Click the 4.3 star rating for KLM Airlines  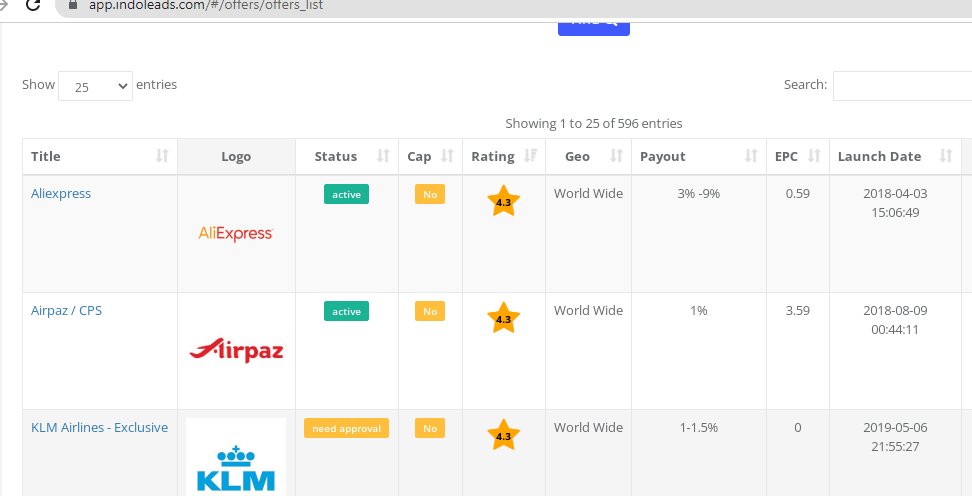503,435
